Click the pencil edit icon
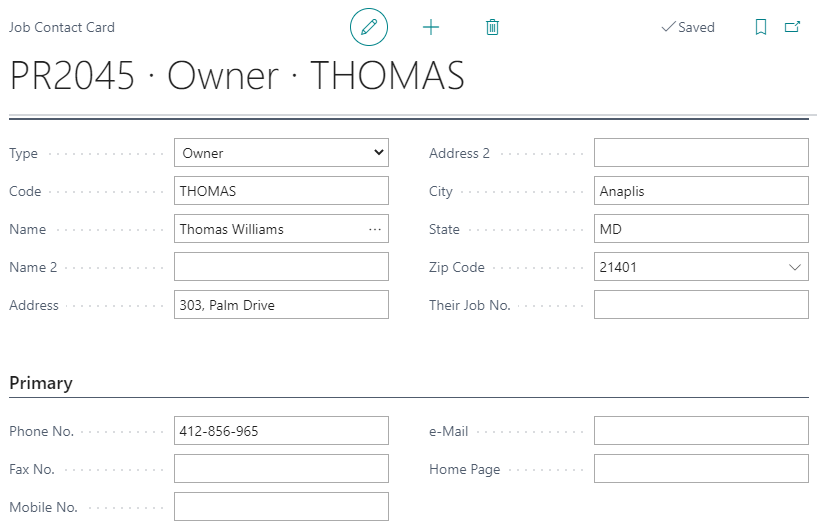The image size is (817, 529). coord(368,27)
